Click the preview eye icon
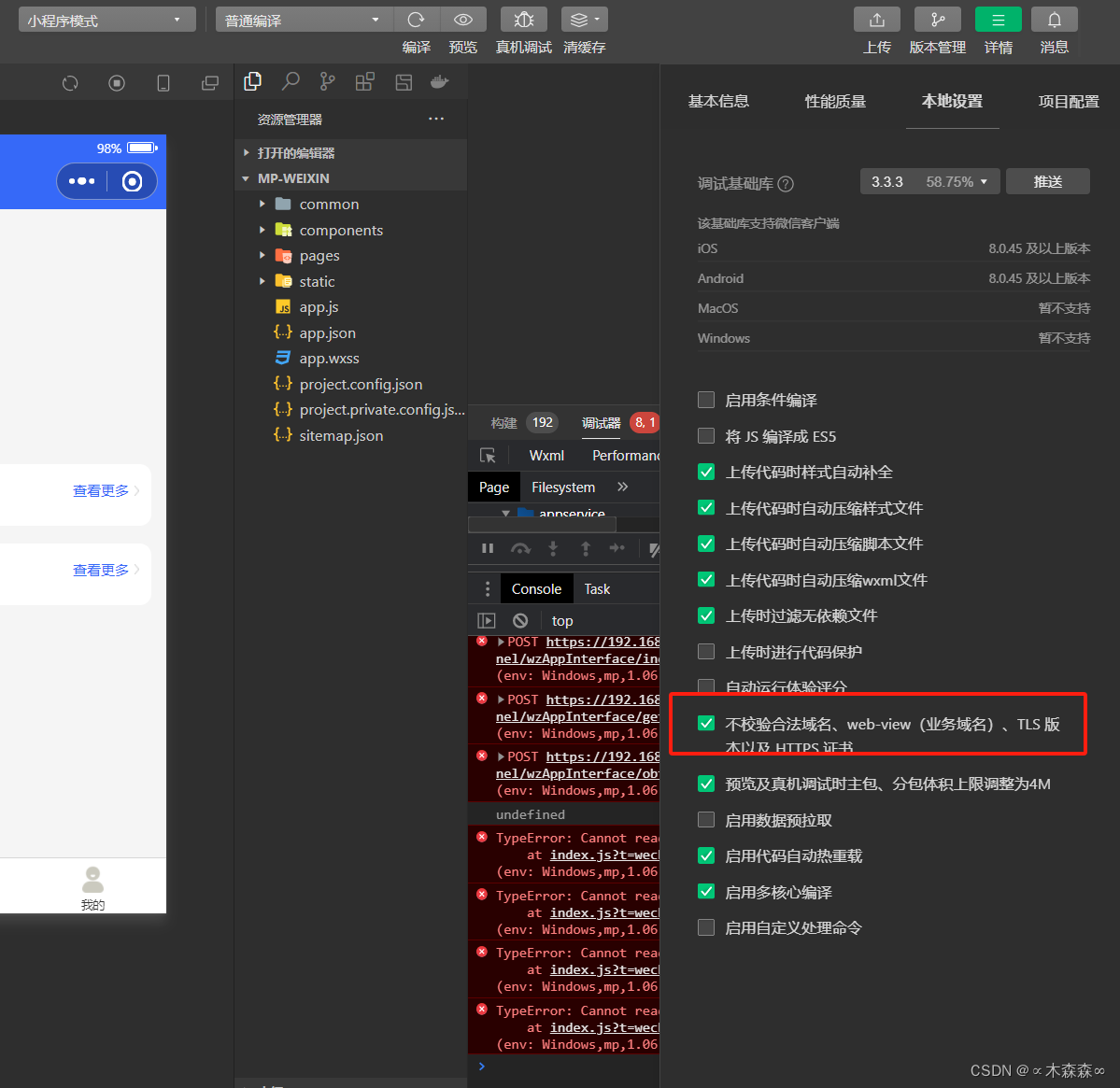Screen dimensions: 1120x1088 pyautogui.click(x=463, y=19)
